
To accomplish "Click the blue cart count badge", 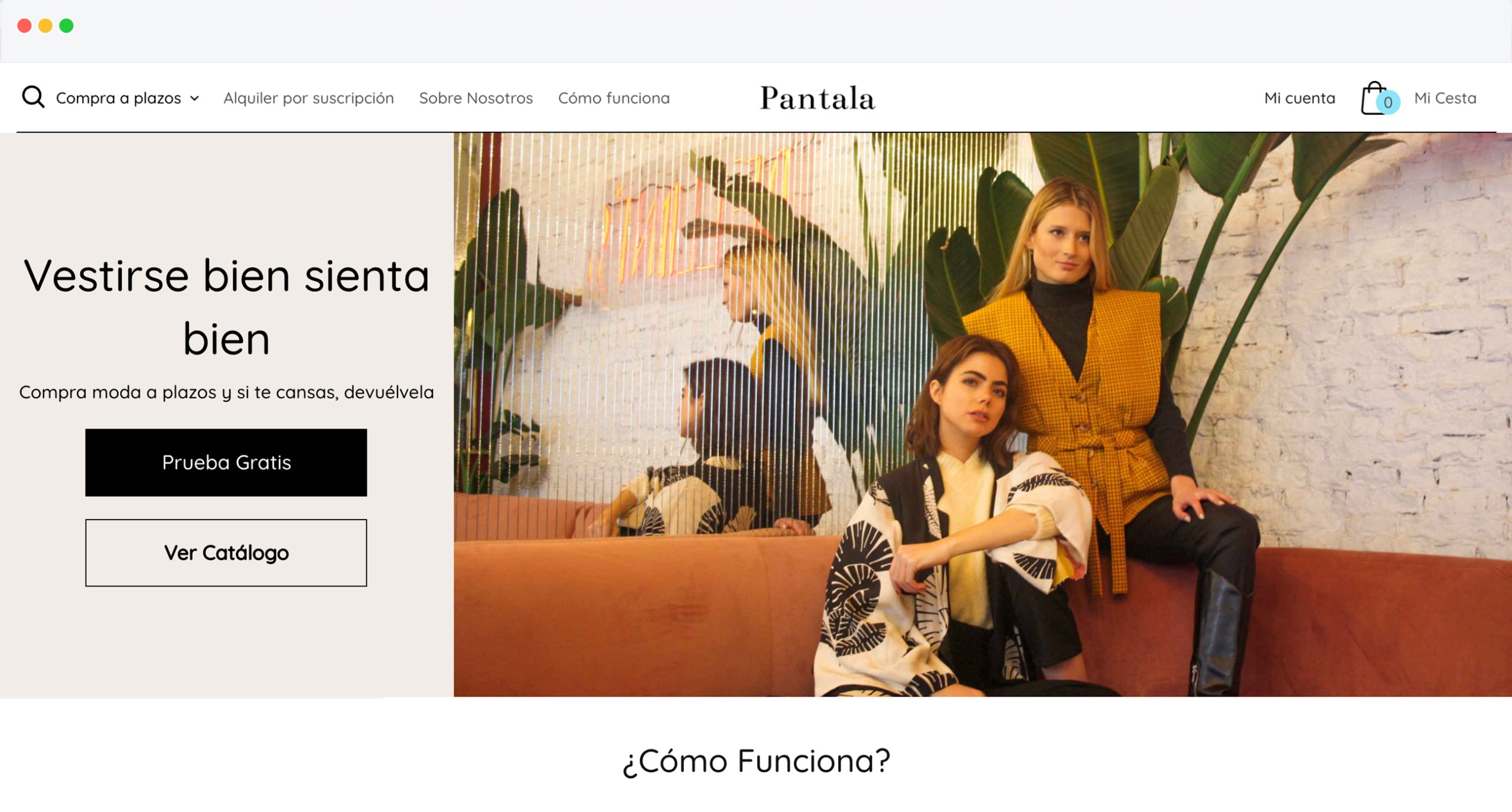I will [x=1388, y=102].
